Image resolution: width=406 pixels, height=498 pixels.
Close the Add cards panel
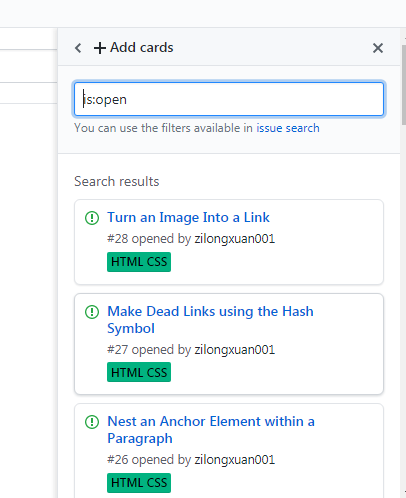[x=378, y=48]
